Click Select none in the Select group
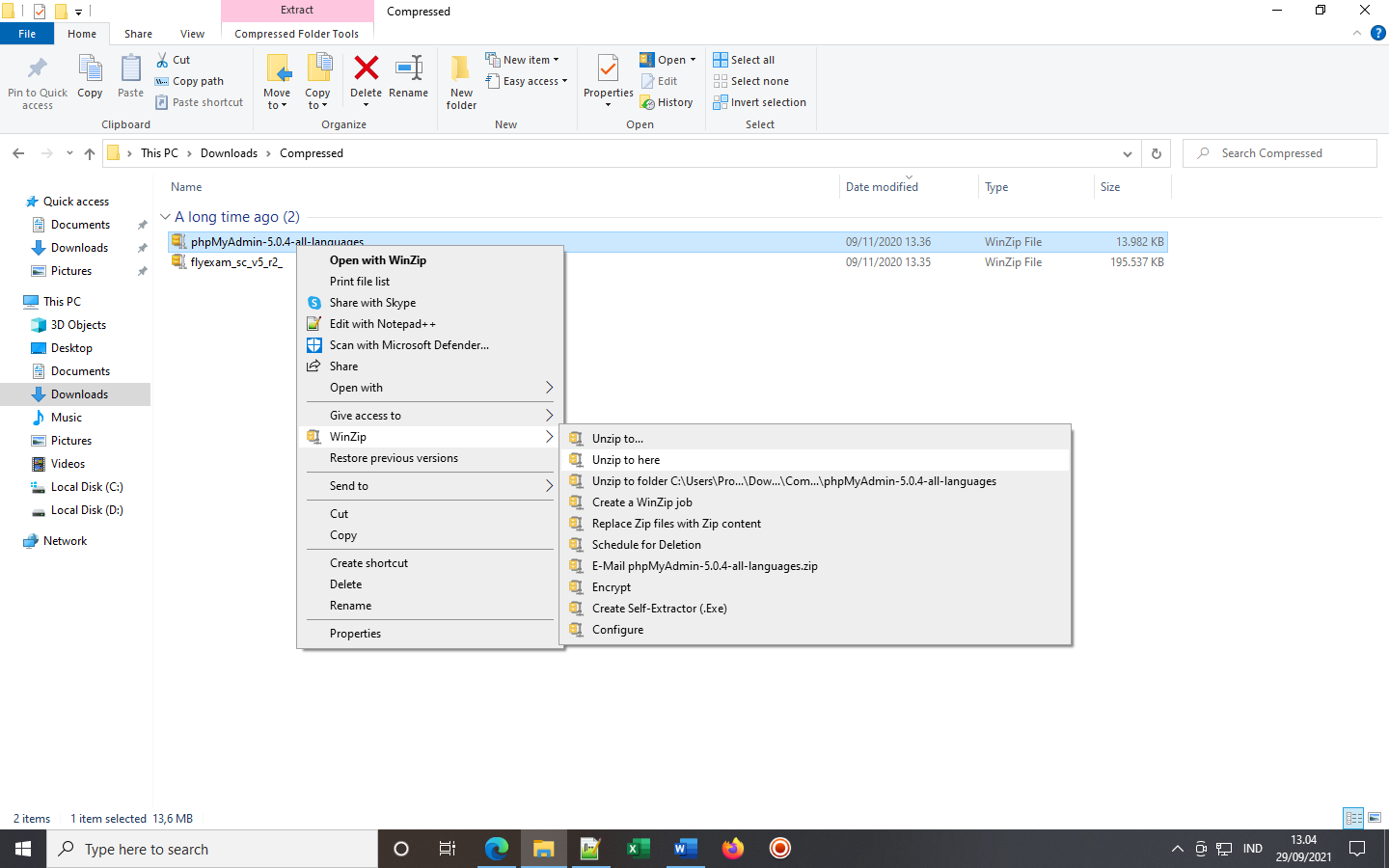Image resolution: width=1389 pixels, height=868 pixels. pyautogui.click(x=750, y=80)
